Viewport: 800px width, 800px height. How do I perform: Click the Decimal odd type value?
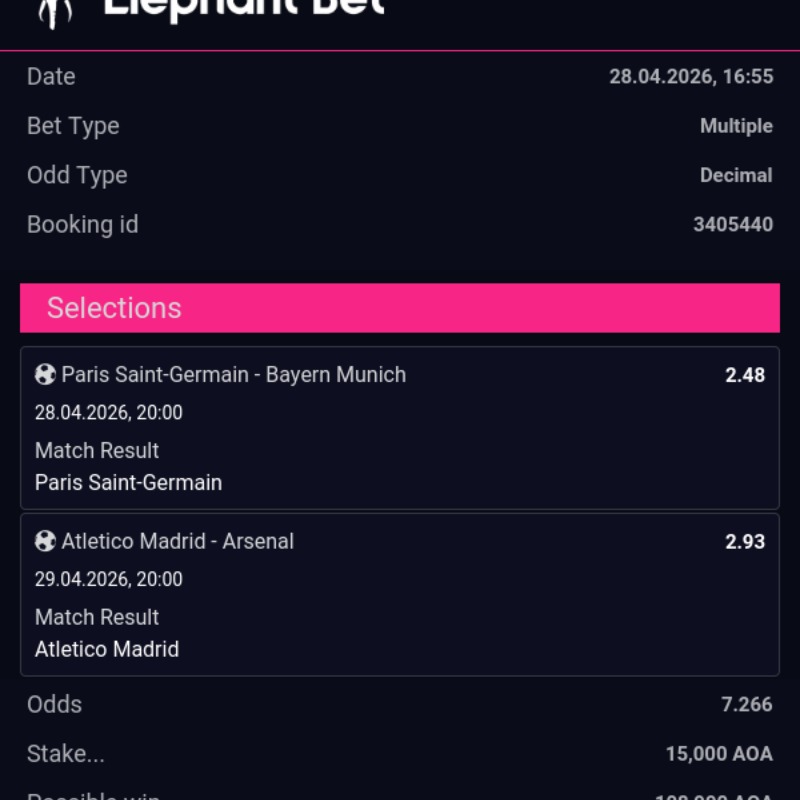[x=736, y=175]
